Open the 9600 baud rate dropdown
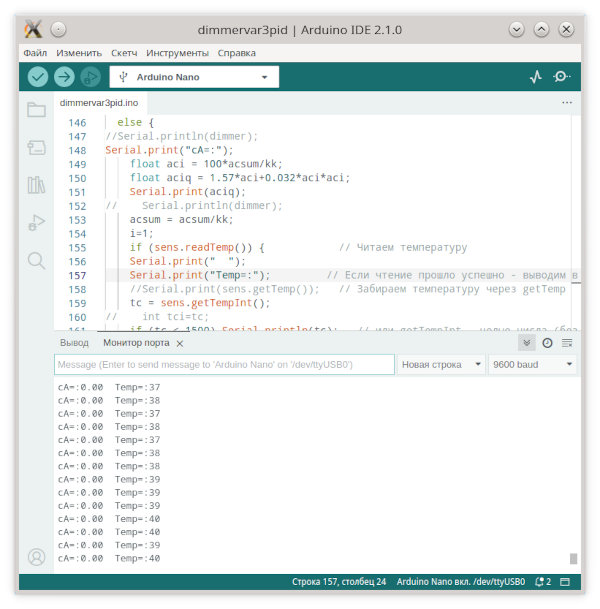 (x=532, y=365)
